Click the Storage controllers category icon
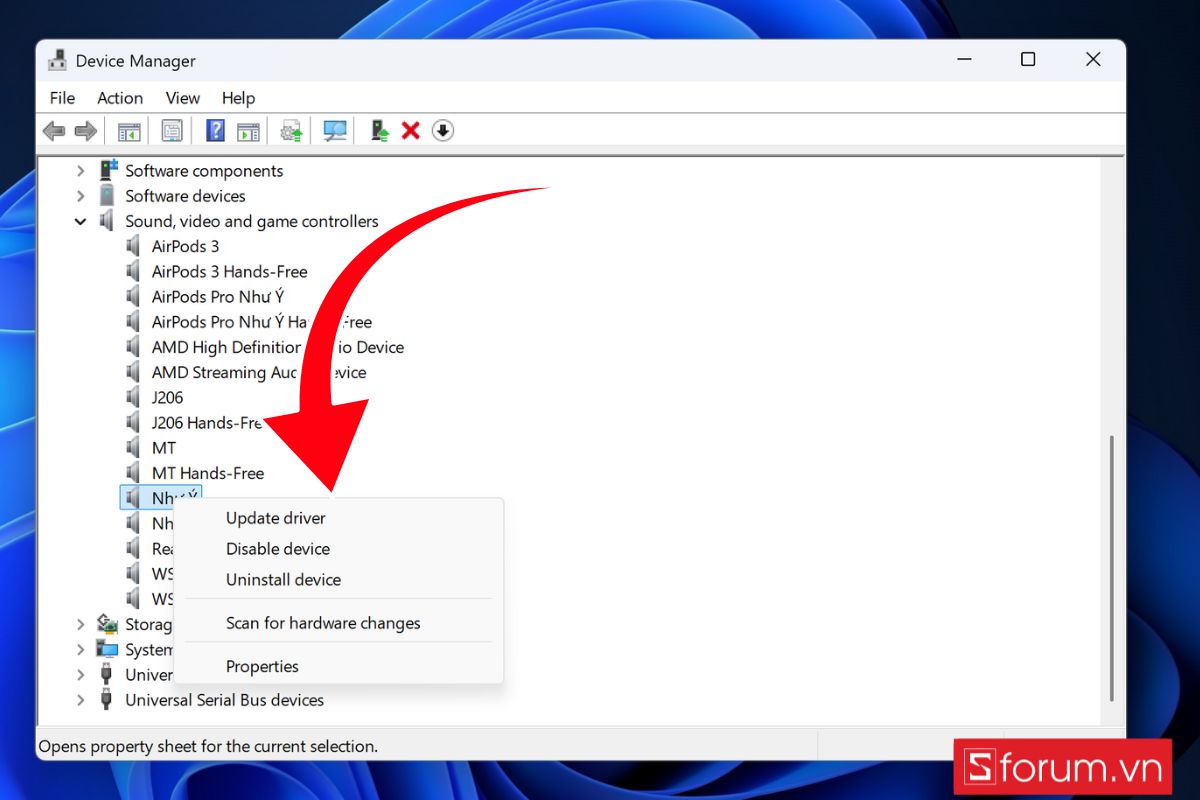Viewport: 1200px width, 800px height. click(x=108, y=624)
